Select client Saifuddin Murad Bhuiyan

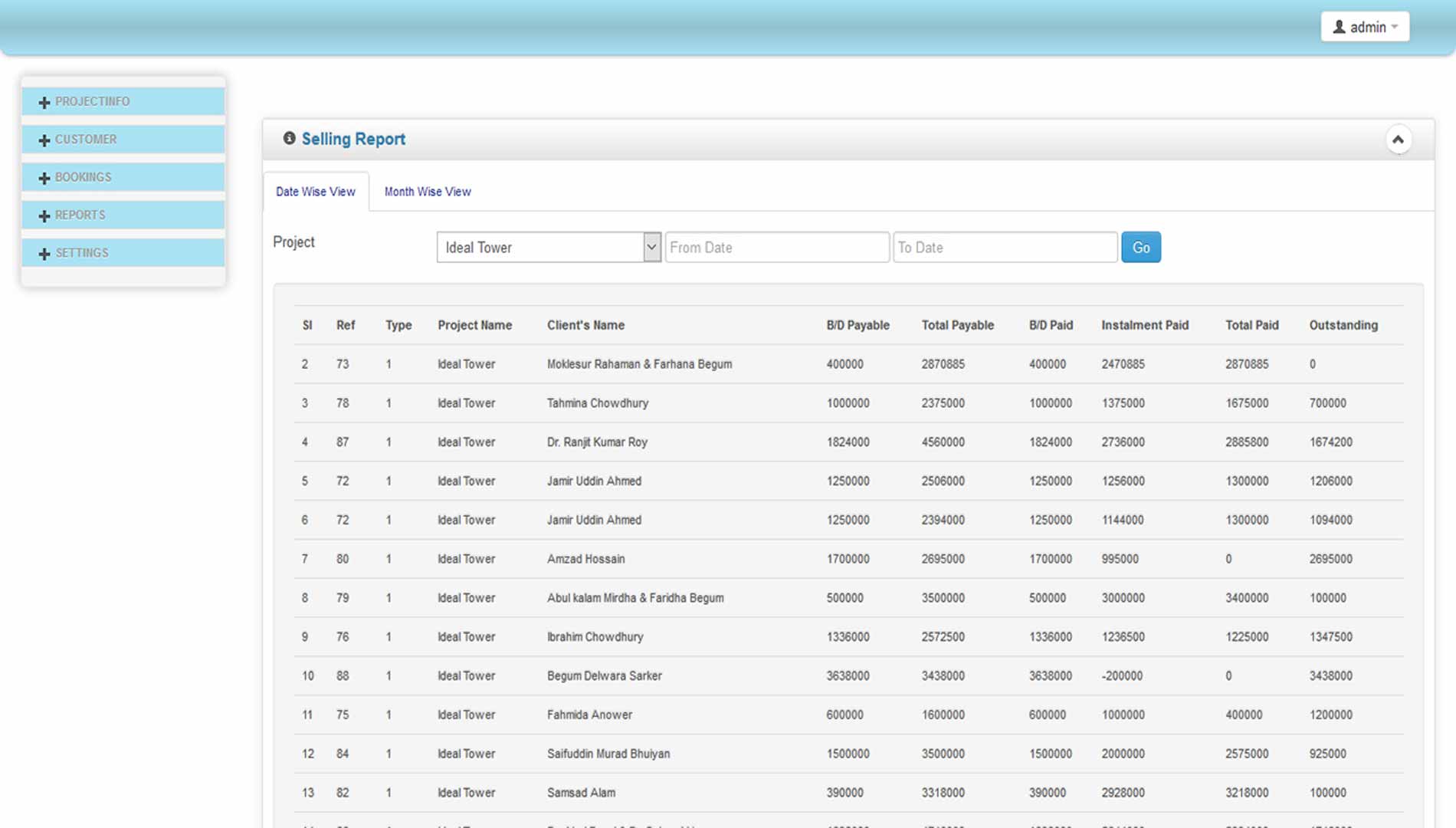tap(608, 754)
